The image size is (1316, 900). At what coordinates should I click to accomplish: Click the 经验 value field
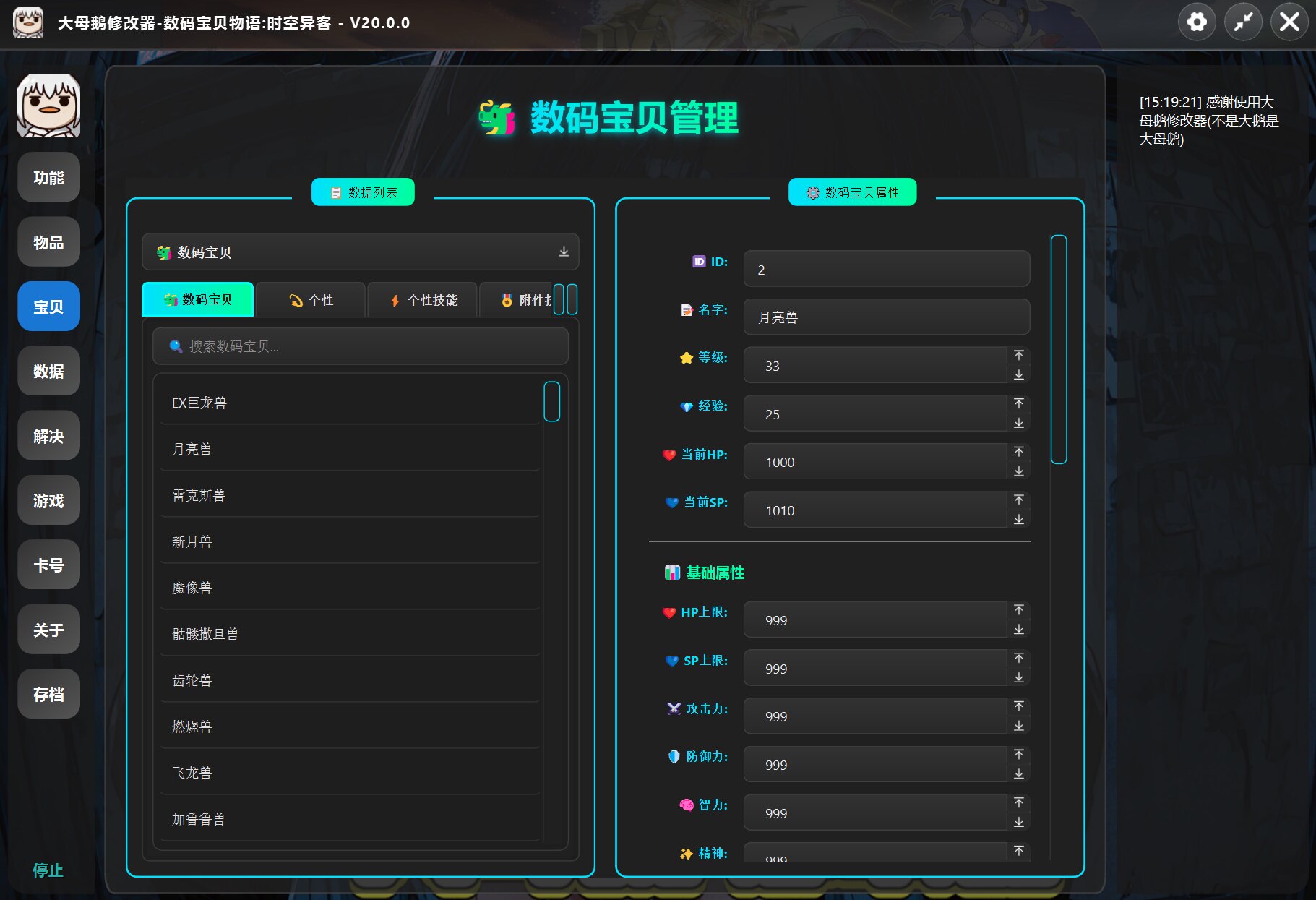[x=874, y=413]
